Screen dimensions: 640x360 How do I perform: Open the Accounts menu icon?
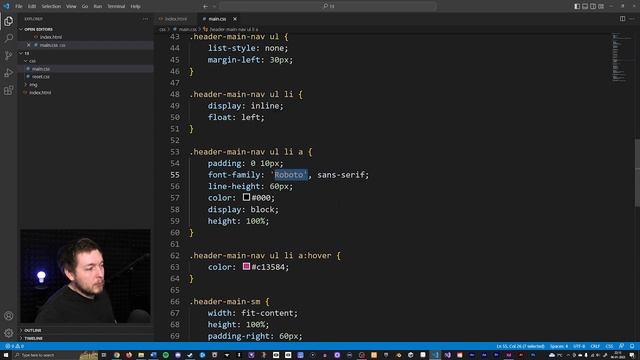coord(9,316)
